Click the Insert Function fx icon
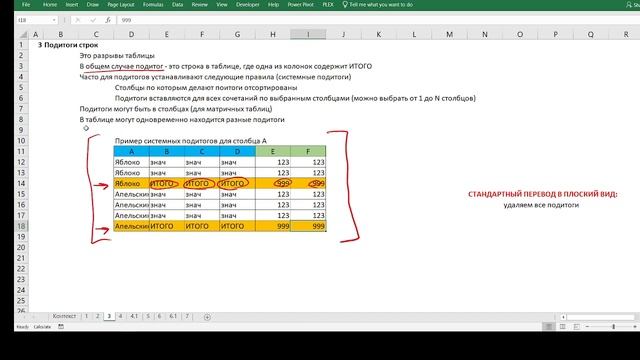 (108, 20)
